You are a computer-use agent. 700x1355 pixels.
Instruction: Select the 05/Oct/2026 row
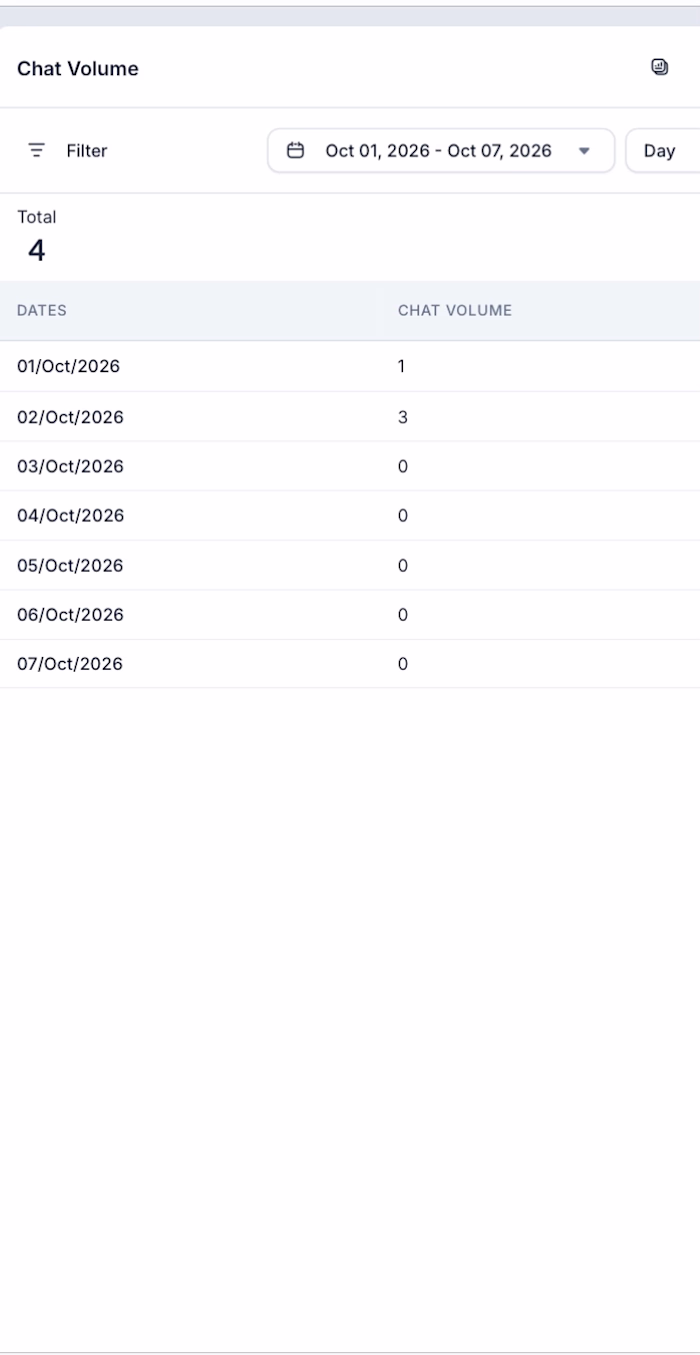350,565
